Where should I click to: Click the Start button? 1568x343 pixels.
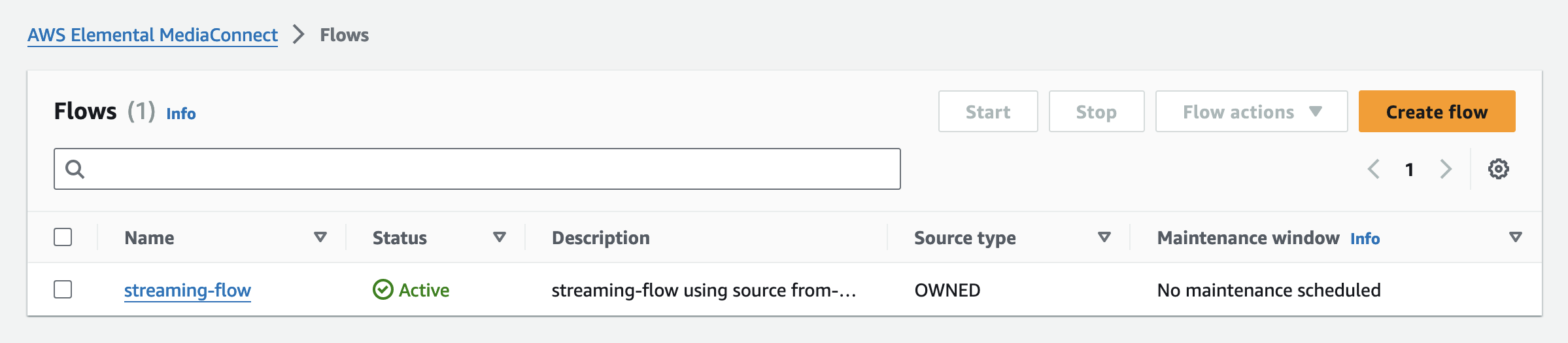(987, 112)
